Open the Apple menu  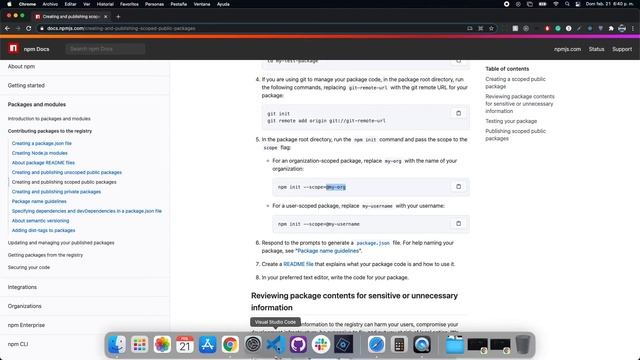click(9, 4)
